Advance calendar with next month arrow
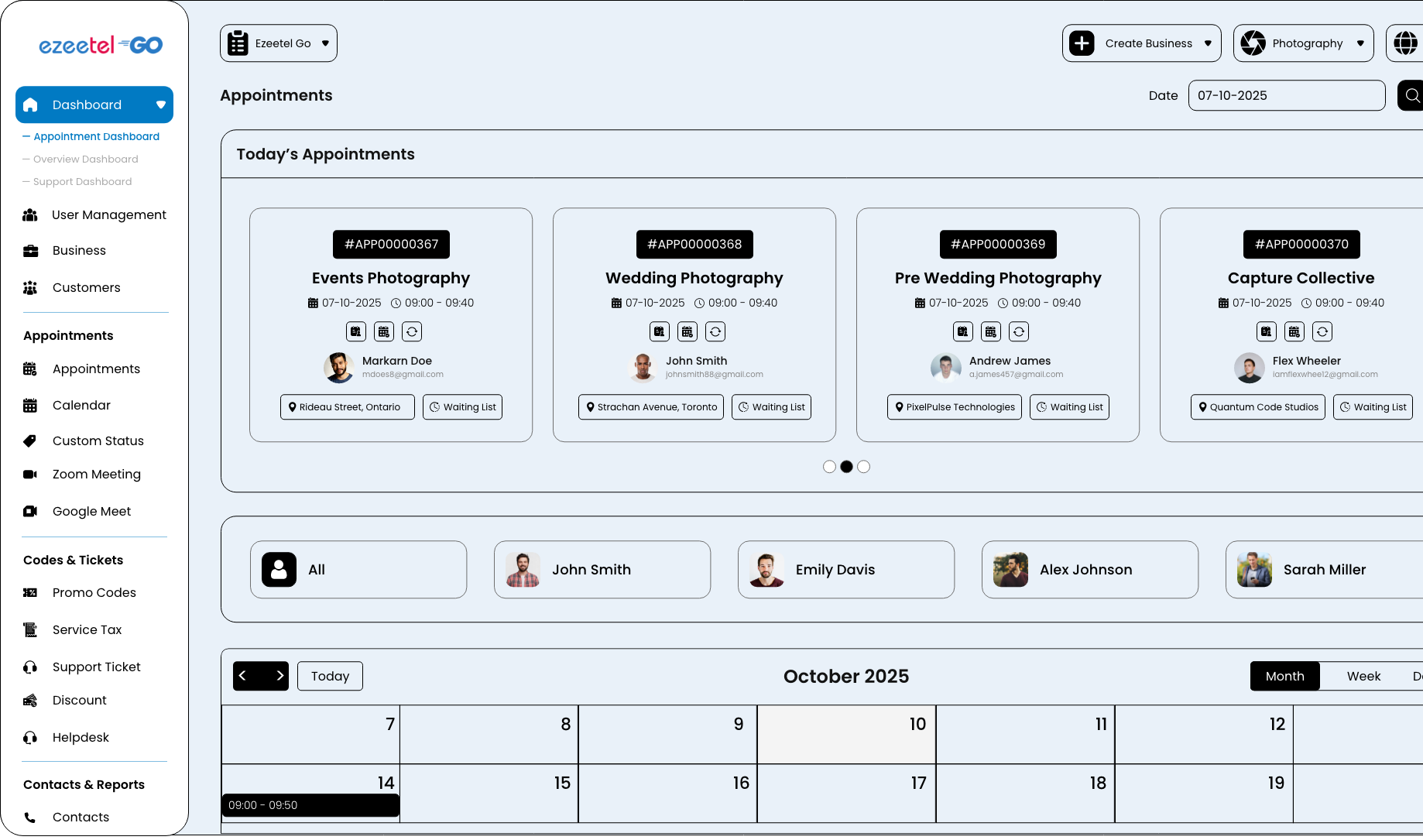Image resolution: width=1423 pixels, height=840 pixels. (x=279, y=676)
